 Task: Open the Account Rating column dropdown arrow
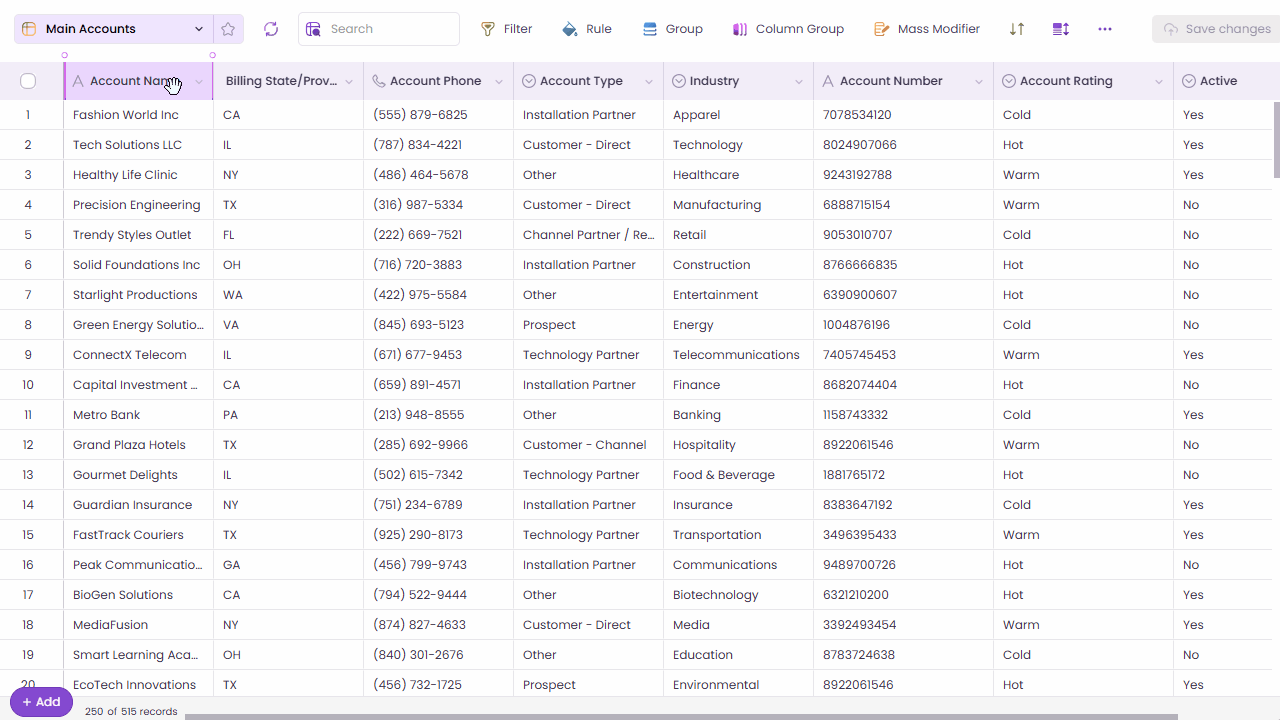[x=1159, y=82]
